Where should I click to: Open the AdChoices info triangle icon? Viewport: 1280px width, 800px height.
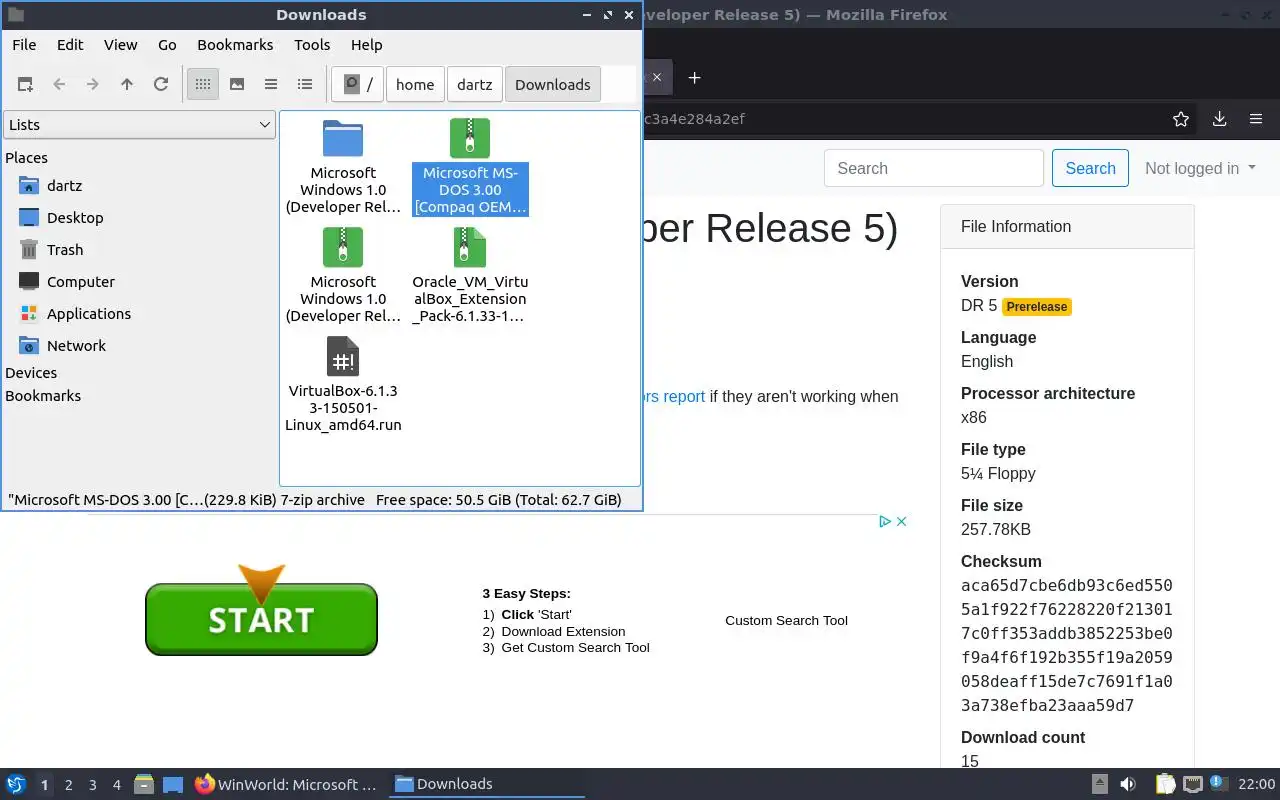pos(885,521)
